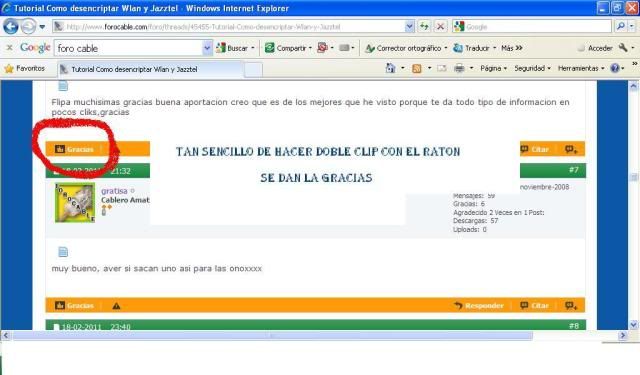
Task: Click the report warning triangle icon
Action: (x=116, y=306)
